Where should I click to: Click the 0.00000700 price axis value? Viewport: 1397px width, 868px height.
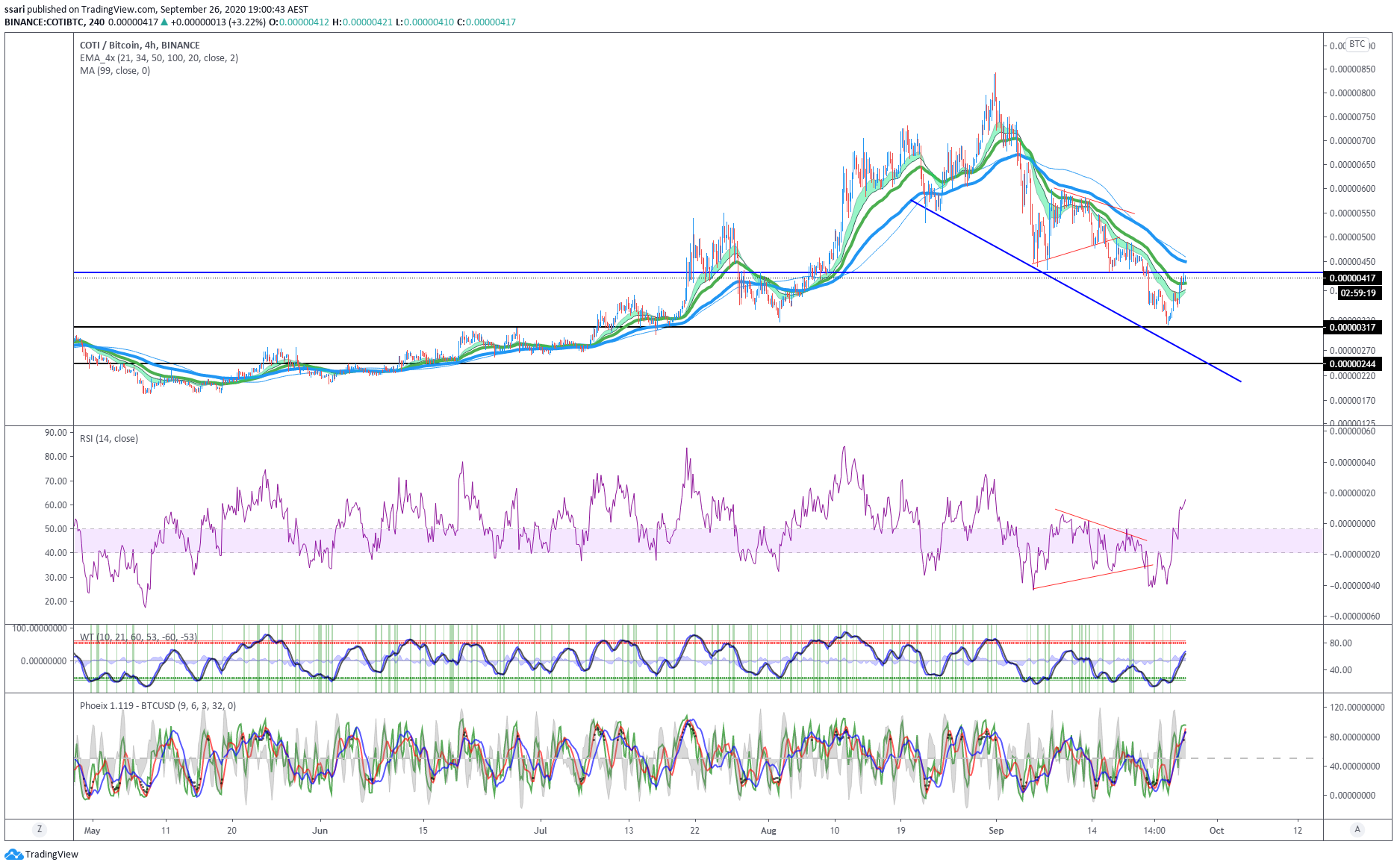coord(1352,140)
